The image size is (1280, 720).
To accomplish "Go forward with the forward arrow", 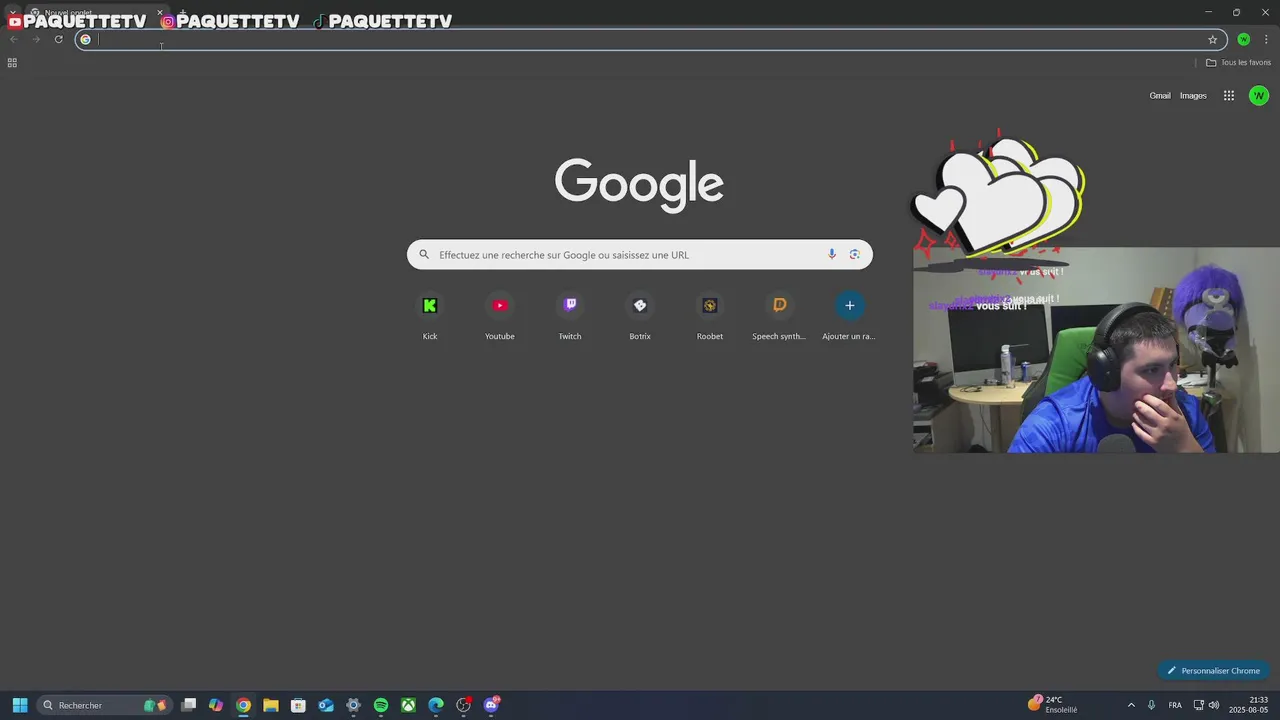I will 36,40.
